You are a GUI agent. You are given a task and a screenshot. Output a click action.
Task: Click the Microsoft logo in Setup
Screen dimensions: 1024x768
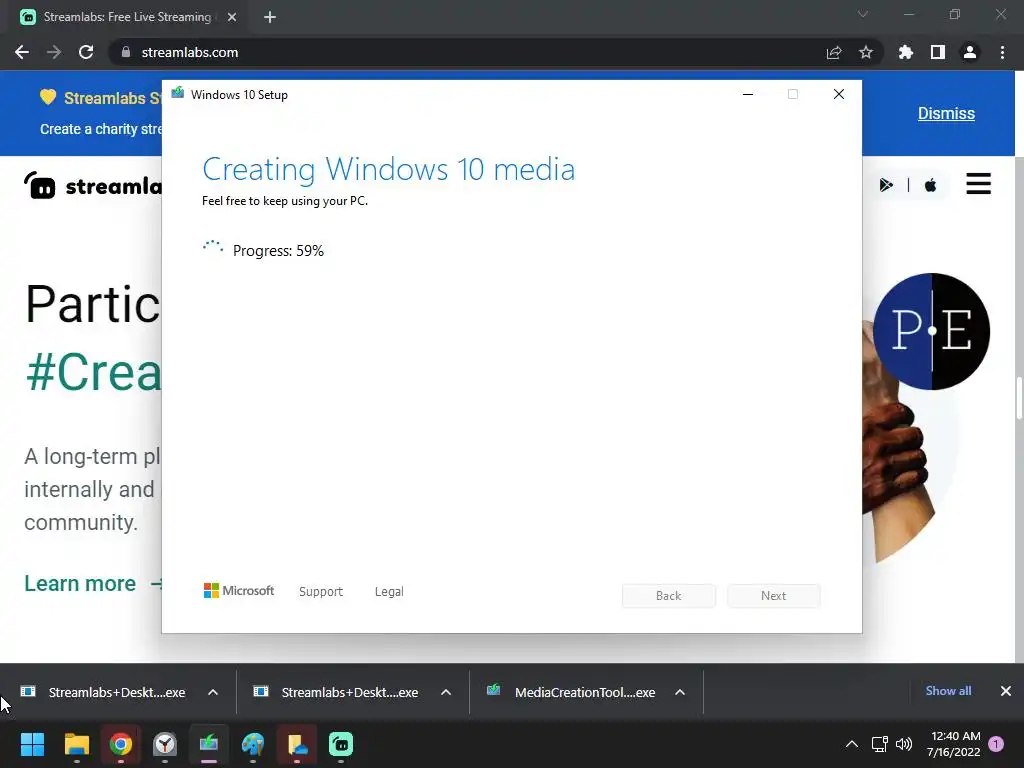click(239, 590)
